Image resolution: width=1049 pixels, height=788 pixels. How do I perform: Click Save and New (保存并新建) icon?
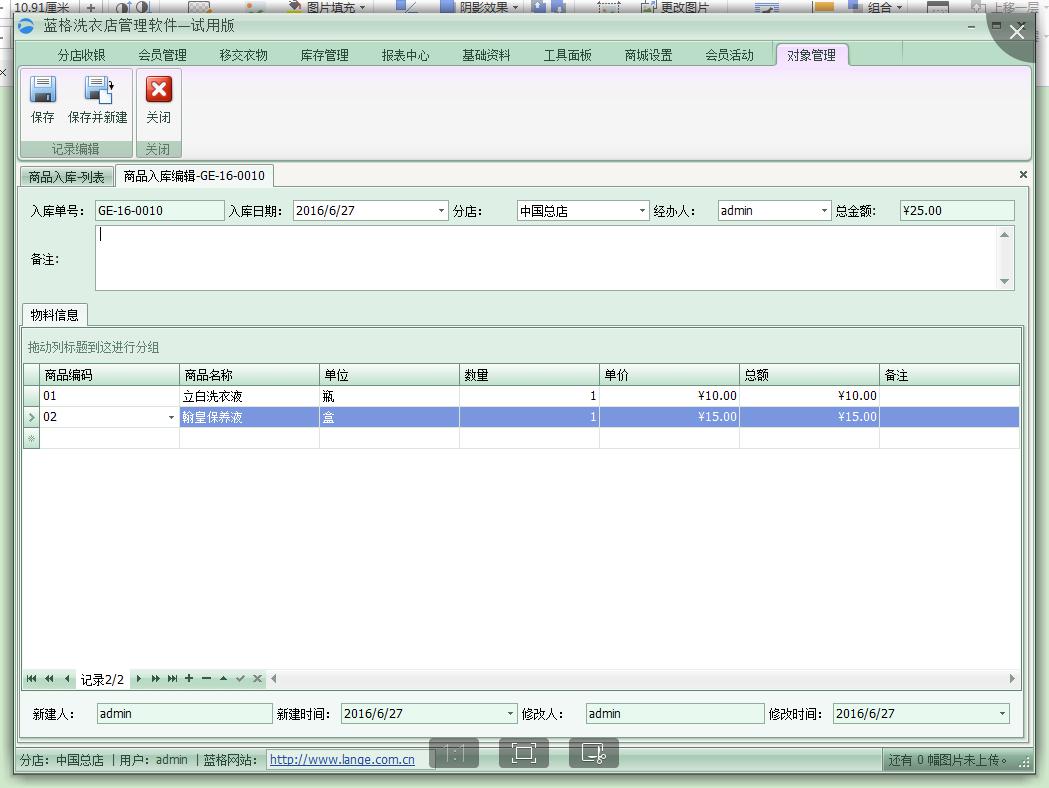98,89
